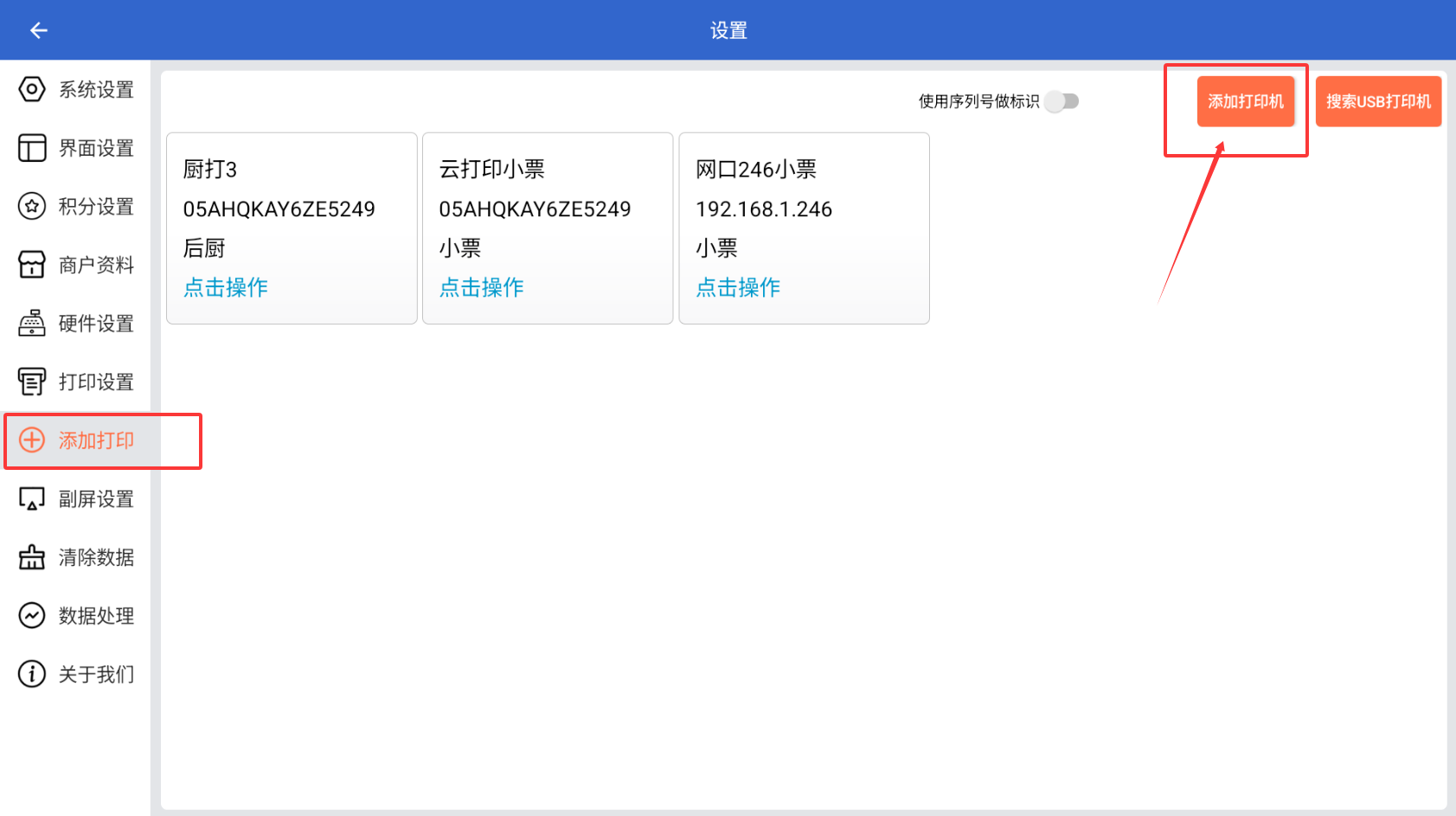Screen dimensions: 1456x816
Task: Click the 添加打印机 button
Action: (1246, 101)
